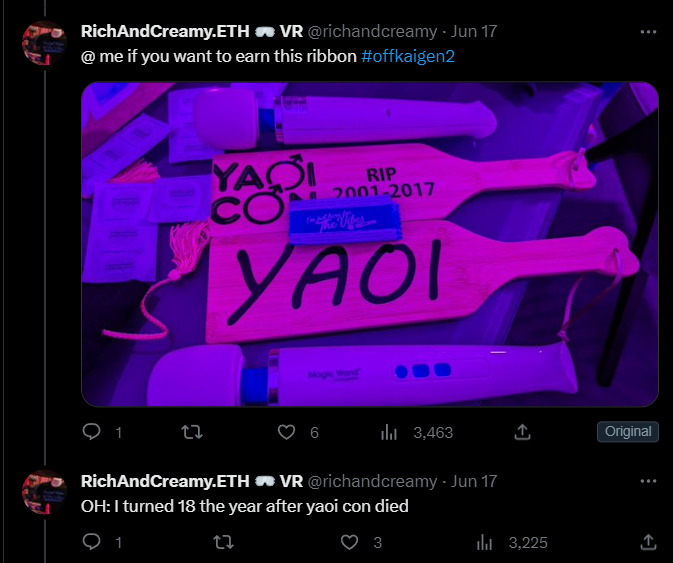Viewport: 673px width, 563px height.
Task: Open more options on second tweet
Action: pos(648,481)
